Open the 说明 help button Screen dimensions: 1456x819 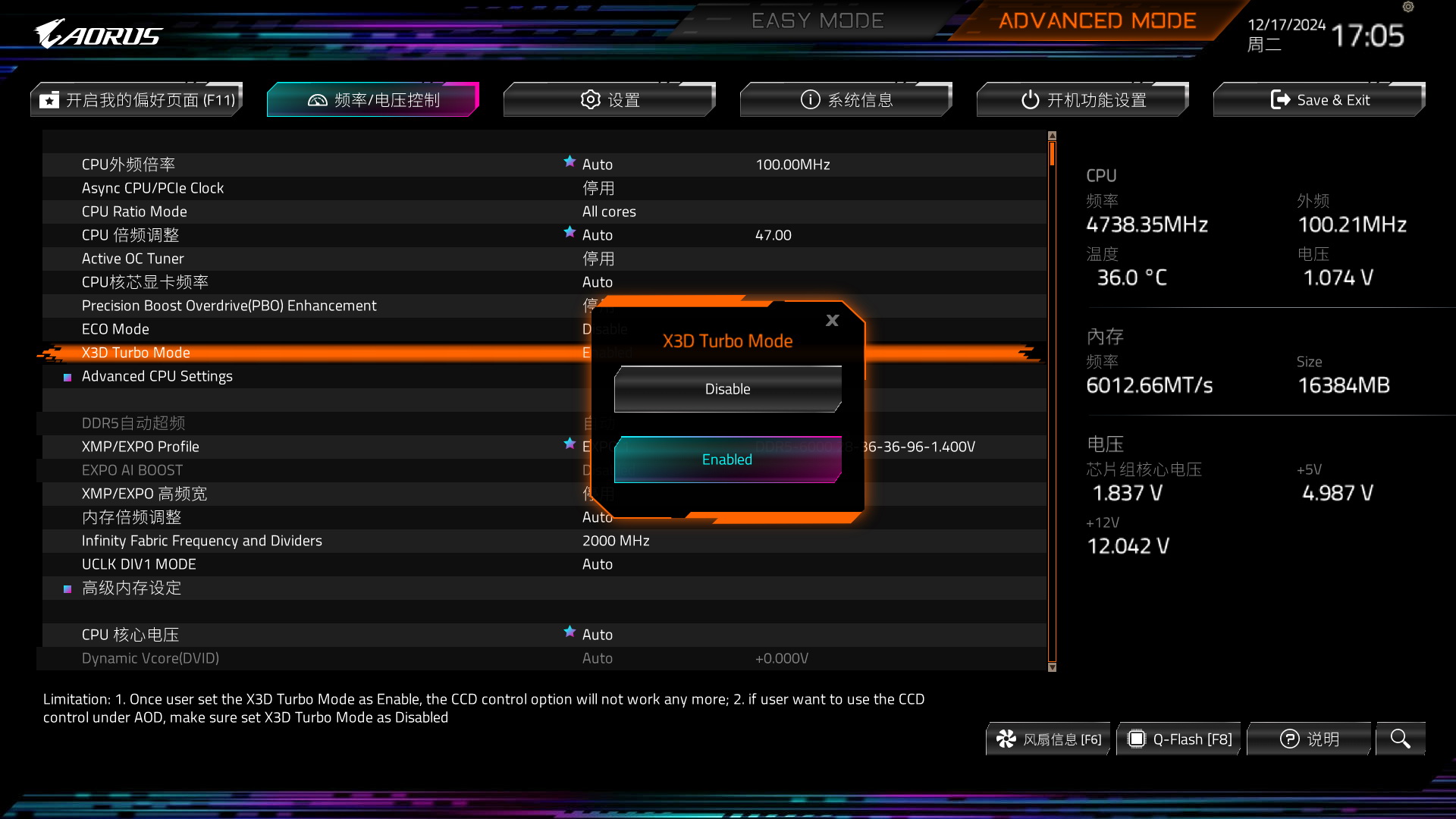tap(1310, 739)
